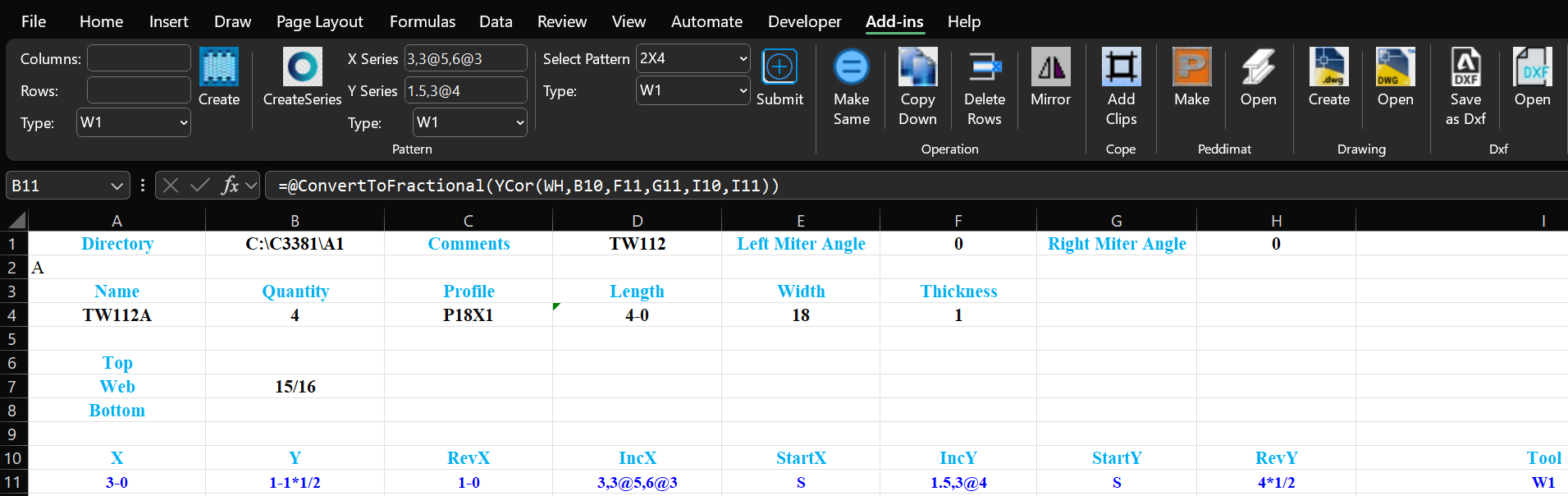Click the X Series input field
This screenshot has height=496, width=1568.
(x=465, y=59)
